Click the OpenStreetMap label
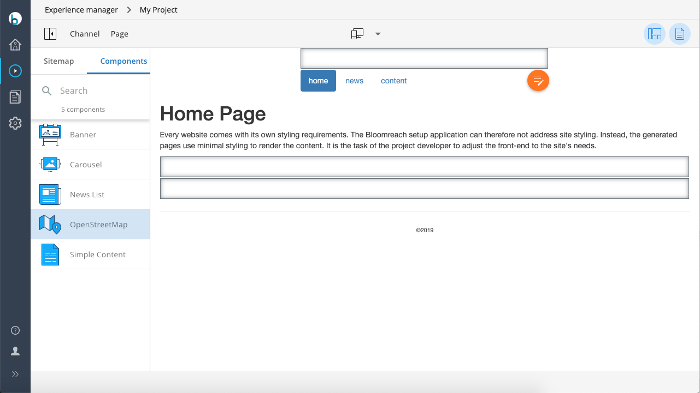 (99, 224)
